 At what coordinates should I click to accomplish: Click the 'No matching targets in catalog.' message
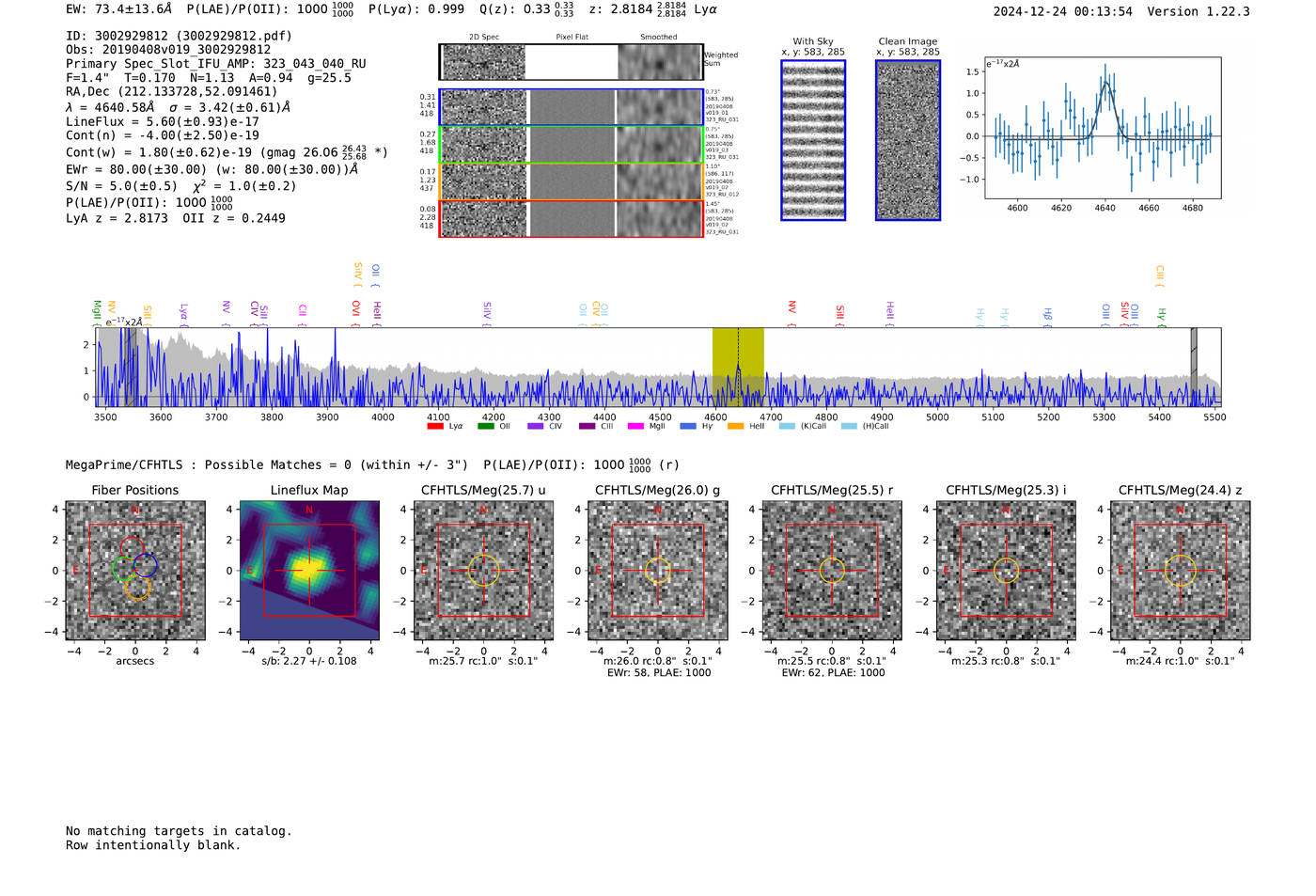(x=179, y=831)
